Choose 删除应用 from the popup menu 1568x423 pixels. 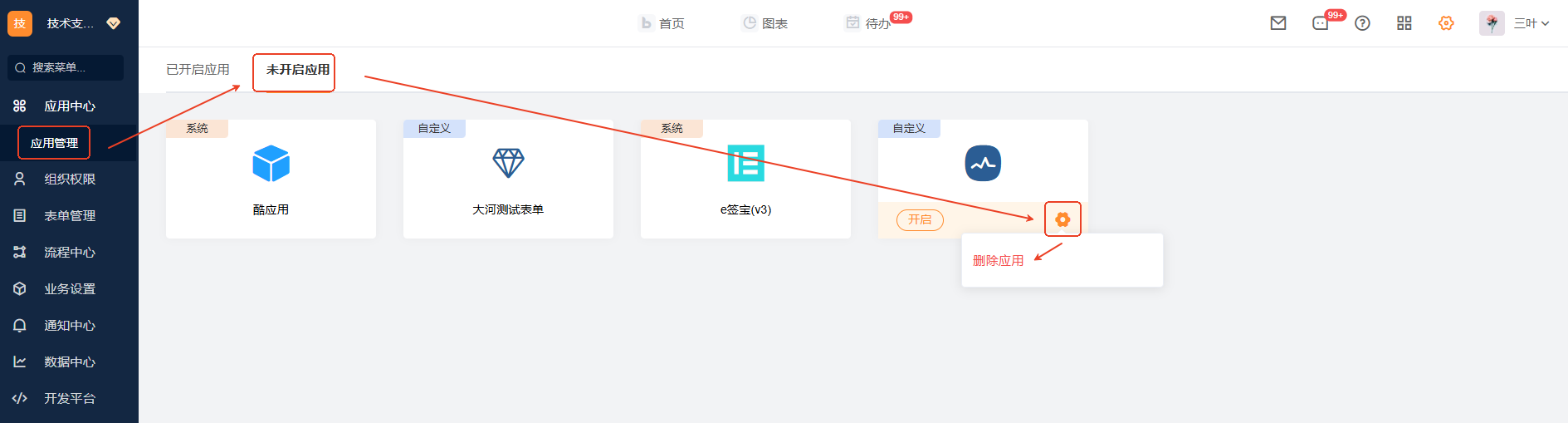pos(998,261)
